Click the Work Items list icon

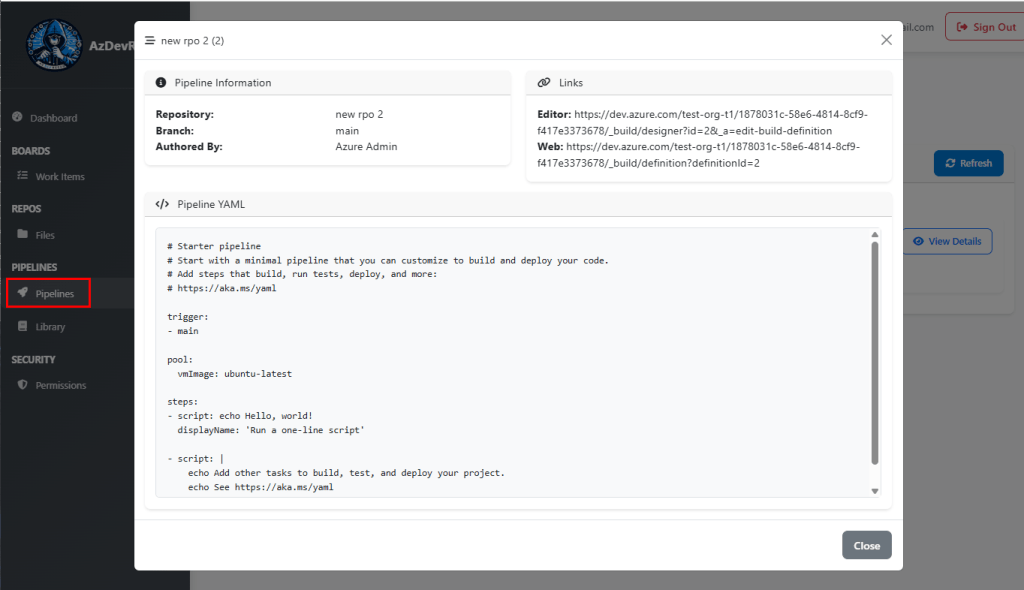coord(22,175)
